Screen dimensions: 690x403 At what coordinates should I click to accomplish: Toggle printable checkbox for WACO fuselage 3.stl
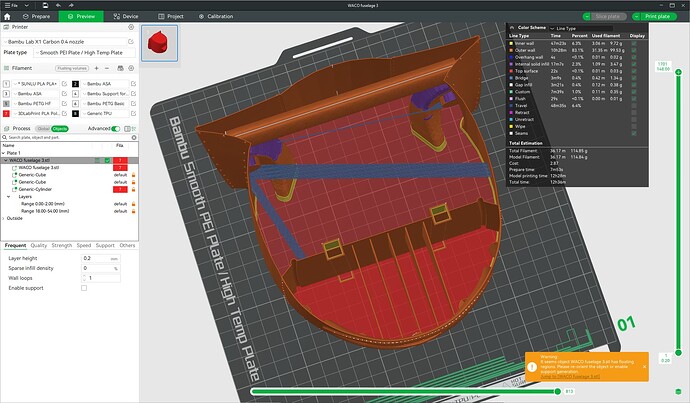[x=107, y=161]
